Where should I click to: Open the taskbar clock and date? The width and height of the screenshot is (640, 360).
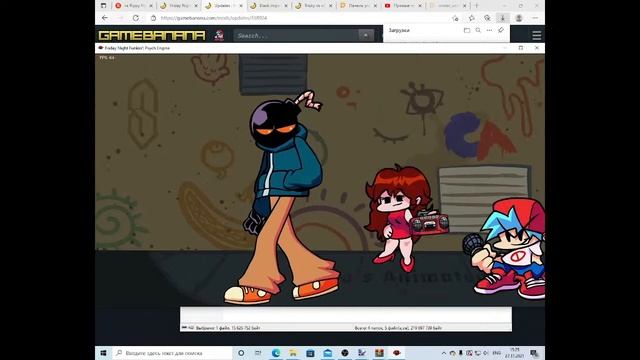[515, 353]
